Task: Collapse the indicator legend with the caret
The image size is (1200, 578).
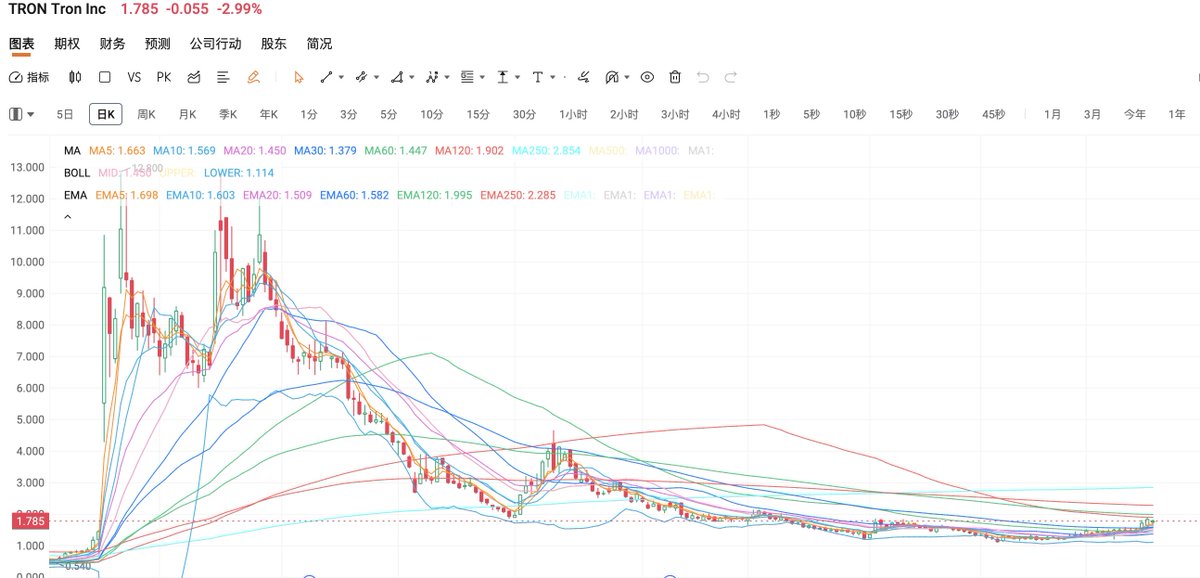Action: click(x=68, y=216)
